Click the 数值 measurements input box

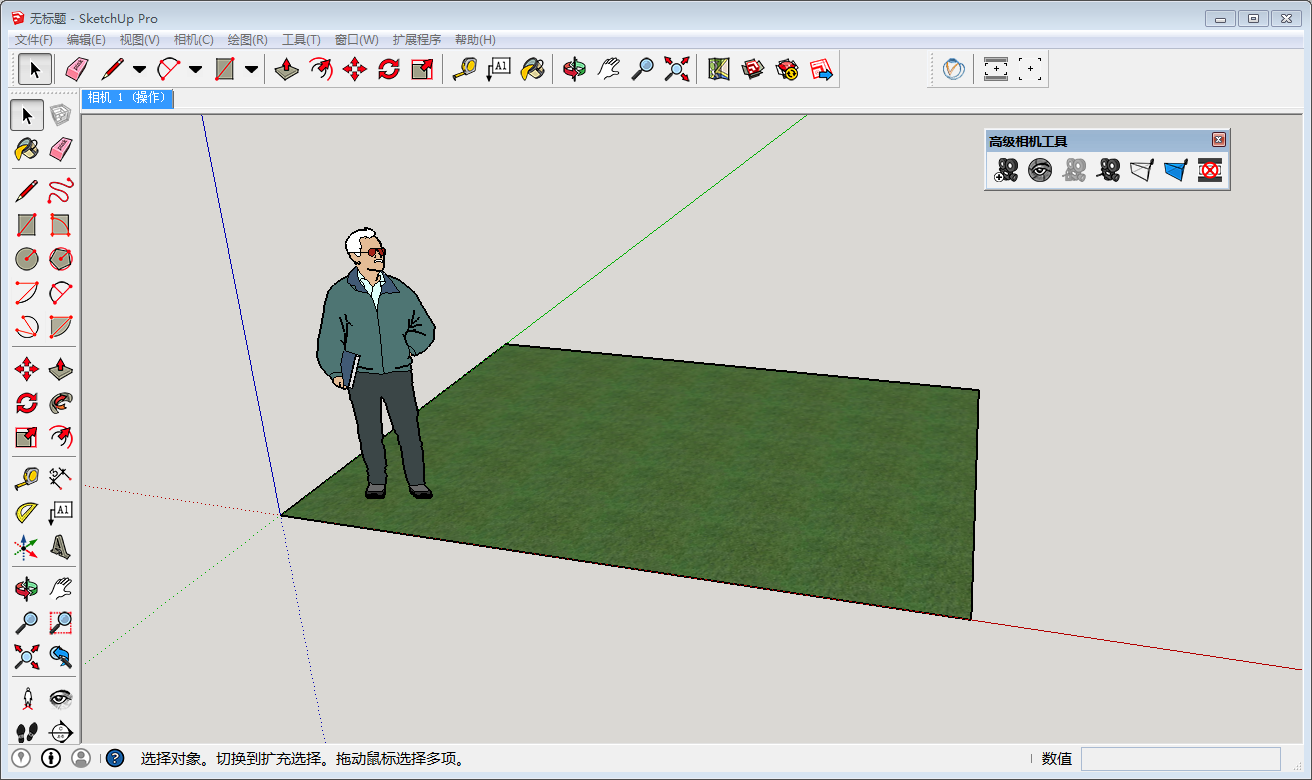pyautogui.click(x=1180, y=759)
